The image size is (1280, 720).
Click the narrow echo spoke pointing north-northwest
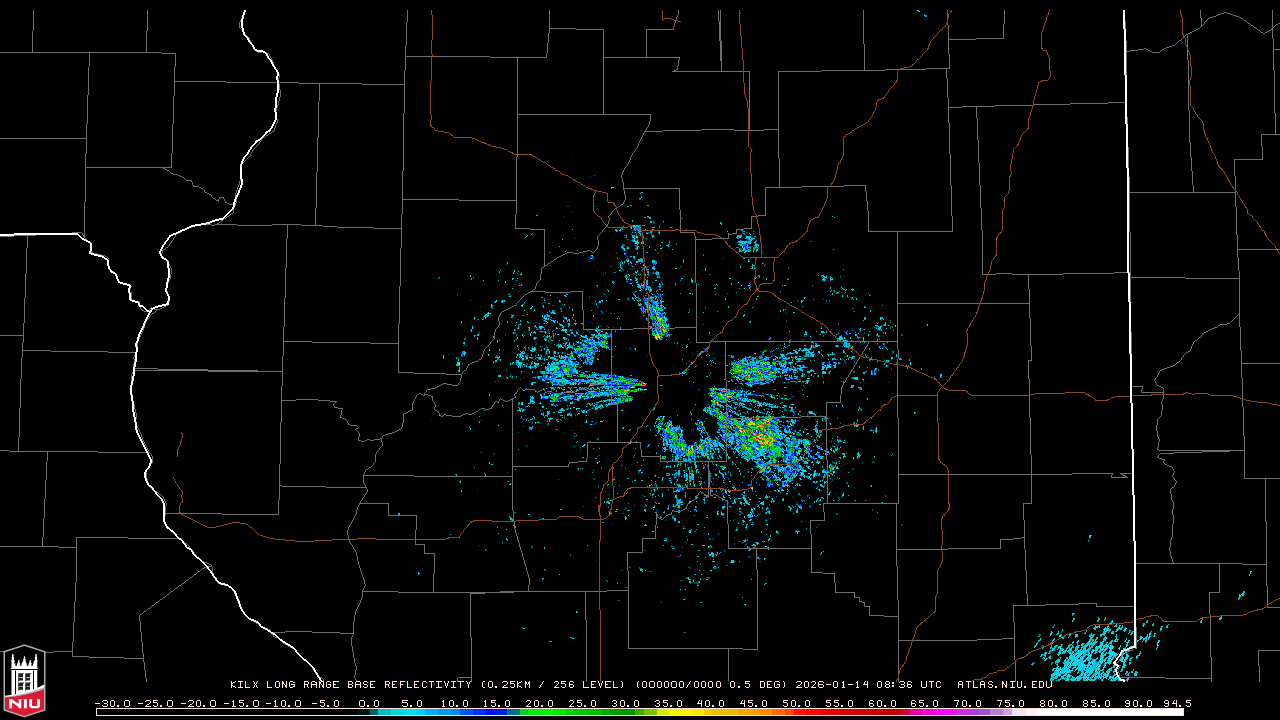pyautogui.click(x=647, y=285)
